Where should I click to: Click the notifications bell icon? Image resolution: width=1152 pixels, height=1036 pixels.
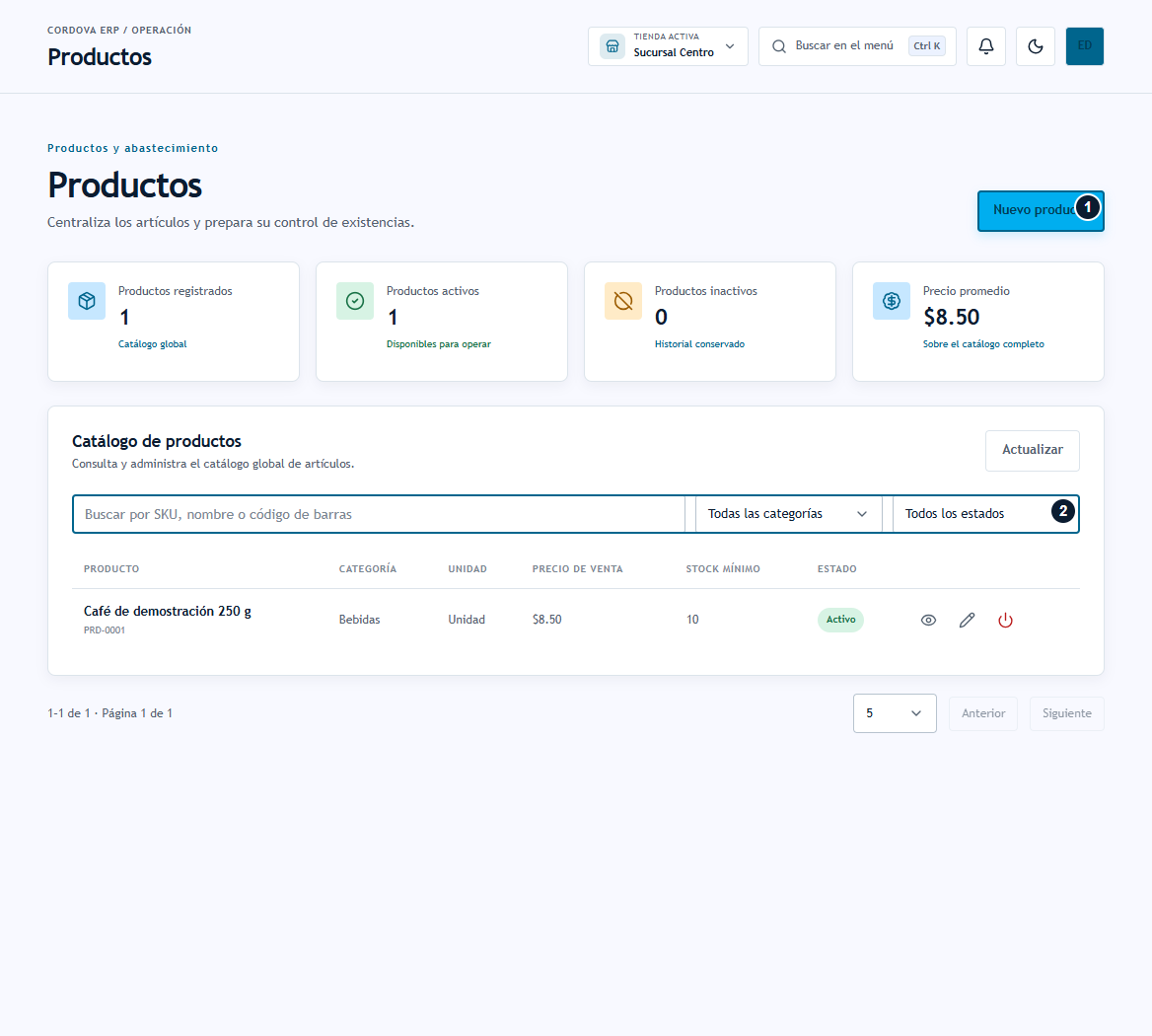[x=986, y=46]
